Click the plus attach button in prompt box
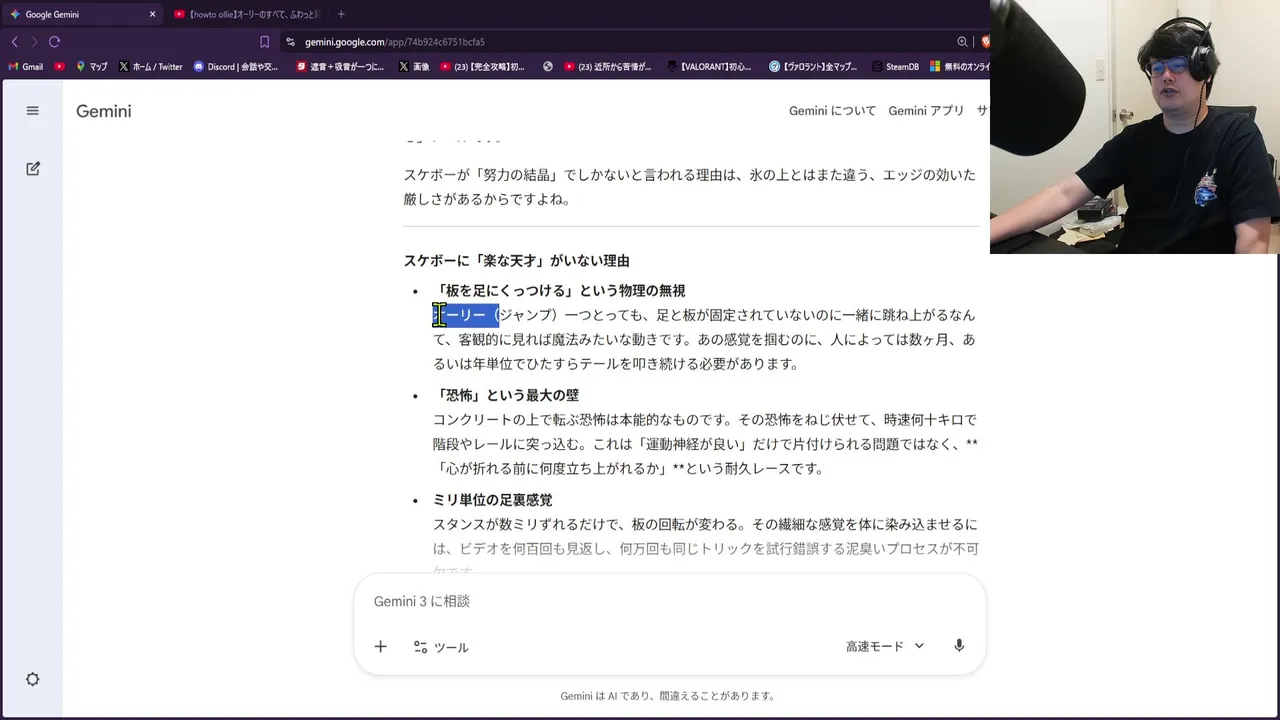 tap(380, 647)
